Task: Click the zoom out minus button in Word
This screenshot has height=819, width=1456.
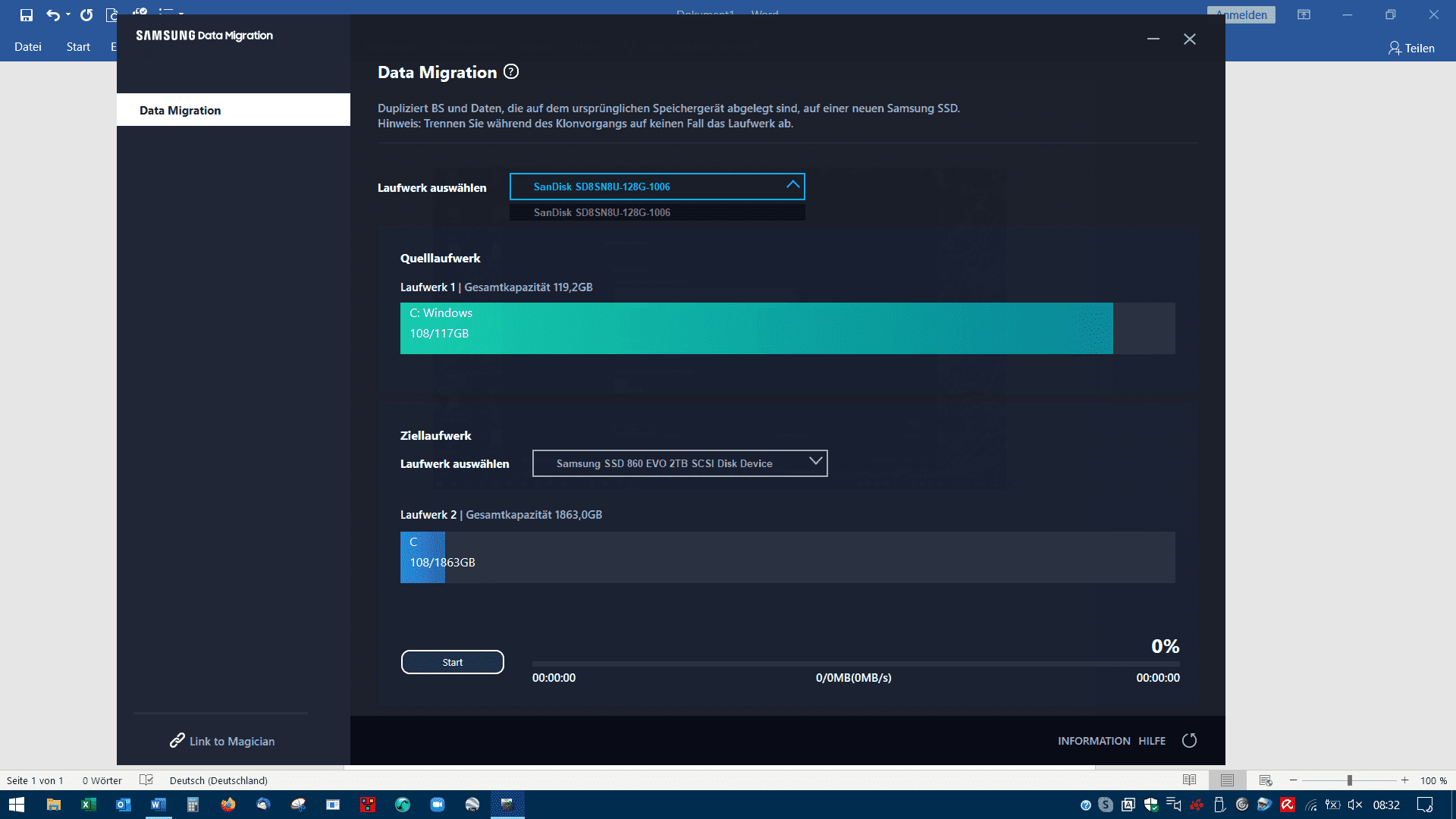Action: (x=1293, y=780)
